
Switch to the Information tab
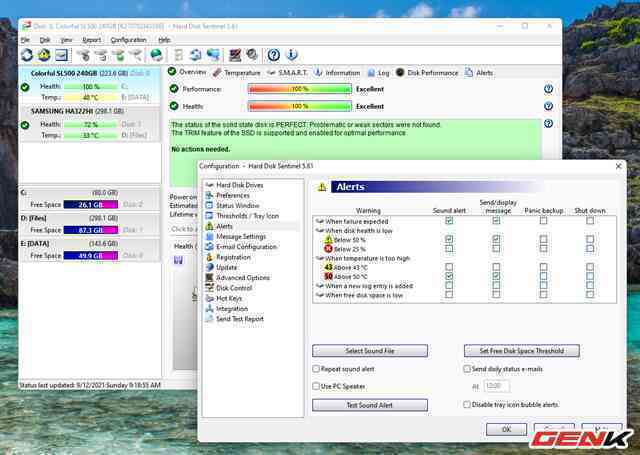click(x=337, y=73)
